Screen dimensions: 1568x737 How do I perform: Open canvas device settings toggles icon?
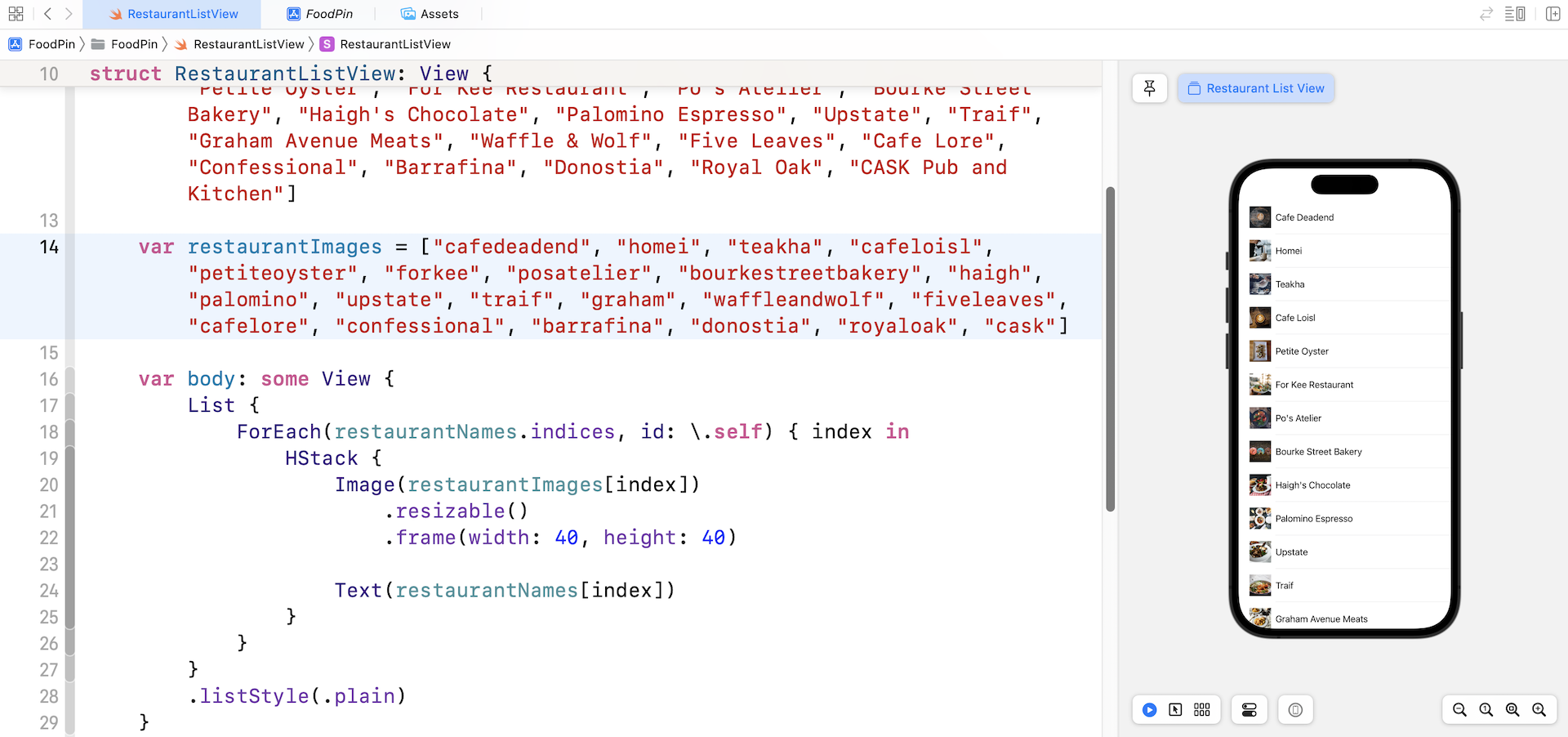pyautogui.click(x=1249, y=710)
